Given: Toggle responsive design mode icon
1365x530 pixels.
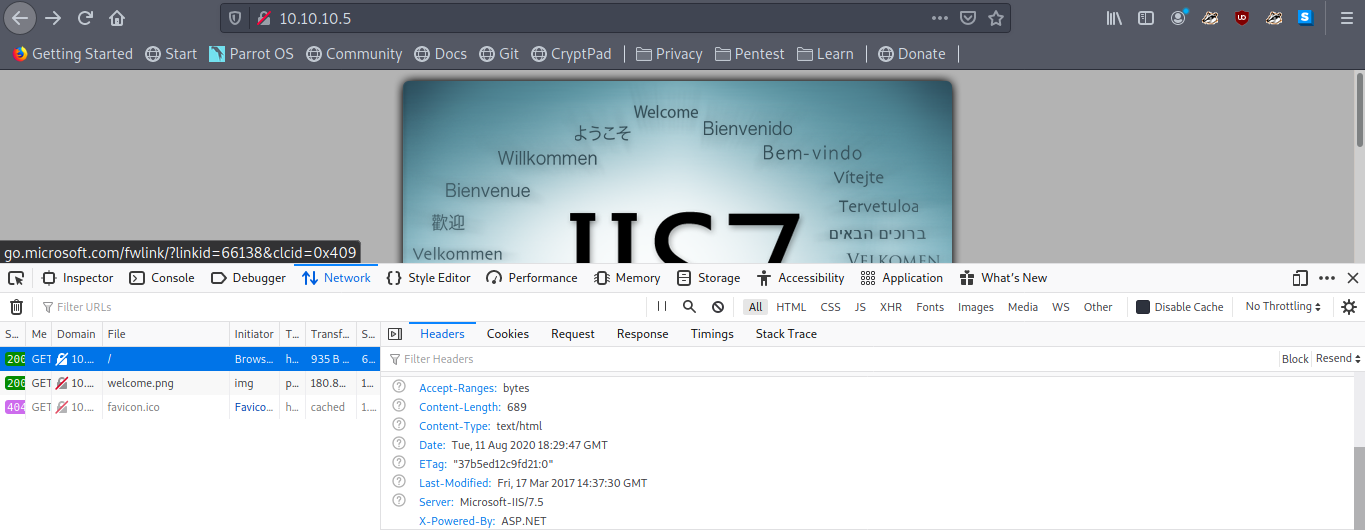Looking at the screenshot, I should point(1300,278).
